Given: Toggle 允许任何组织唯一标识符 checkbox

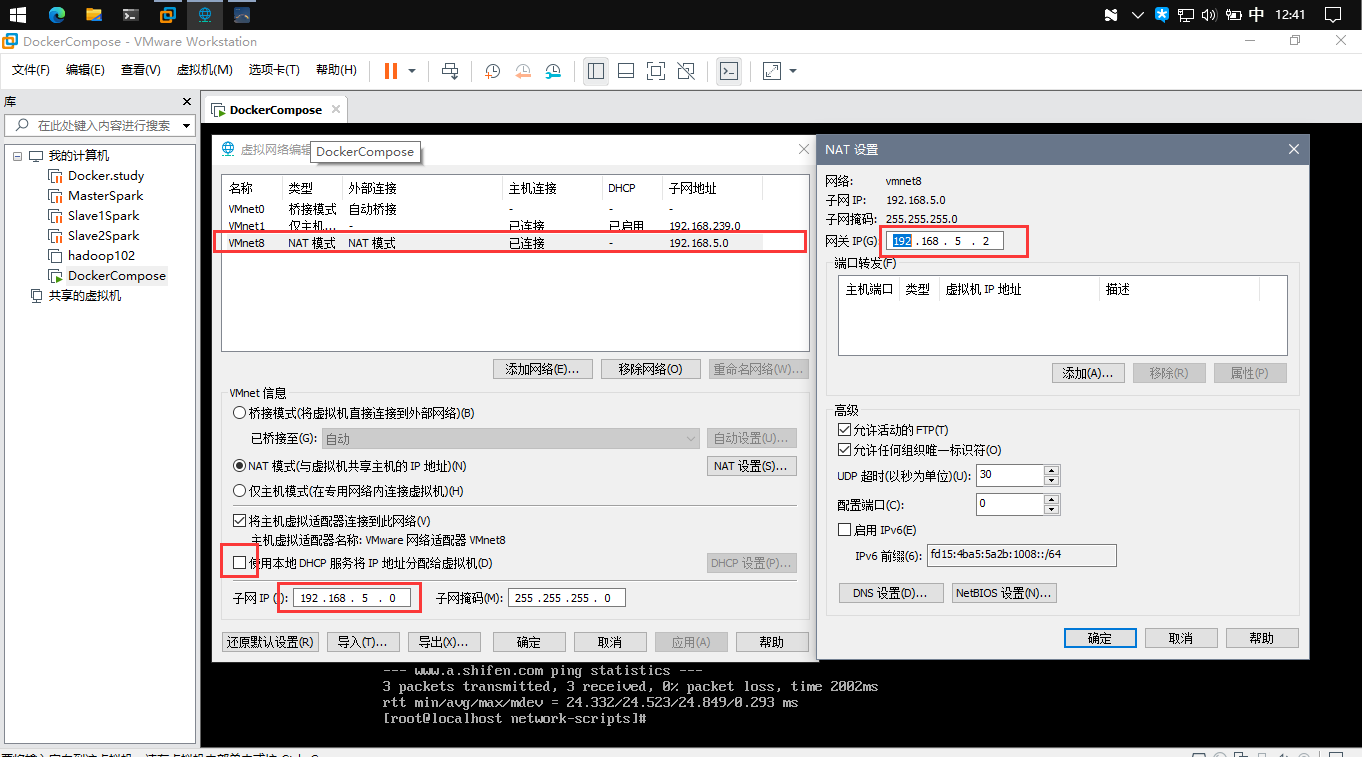Looking at the screenshot, I should (844, 450).
